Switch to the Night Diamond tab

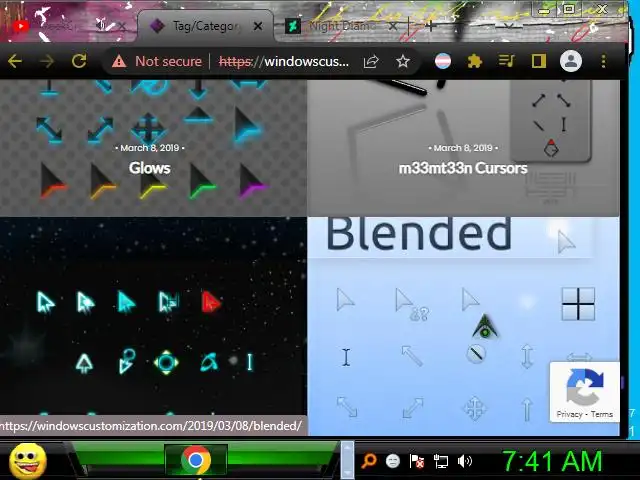342,26
